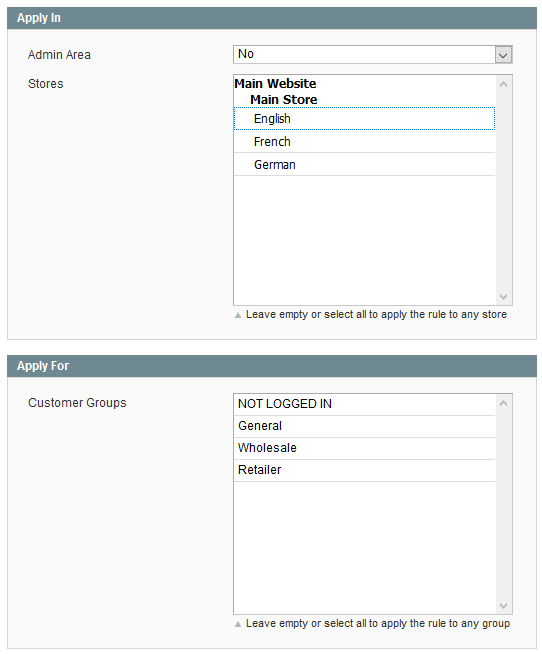Pick Retailer customer group
The height and width of the screenshot is (654, 542).
coord(364,470)
